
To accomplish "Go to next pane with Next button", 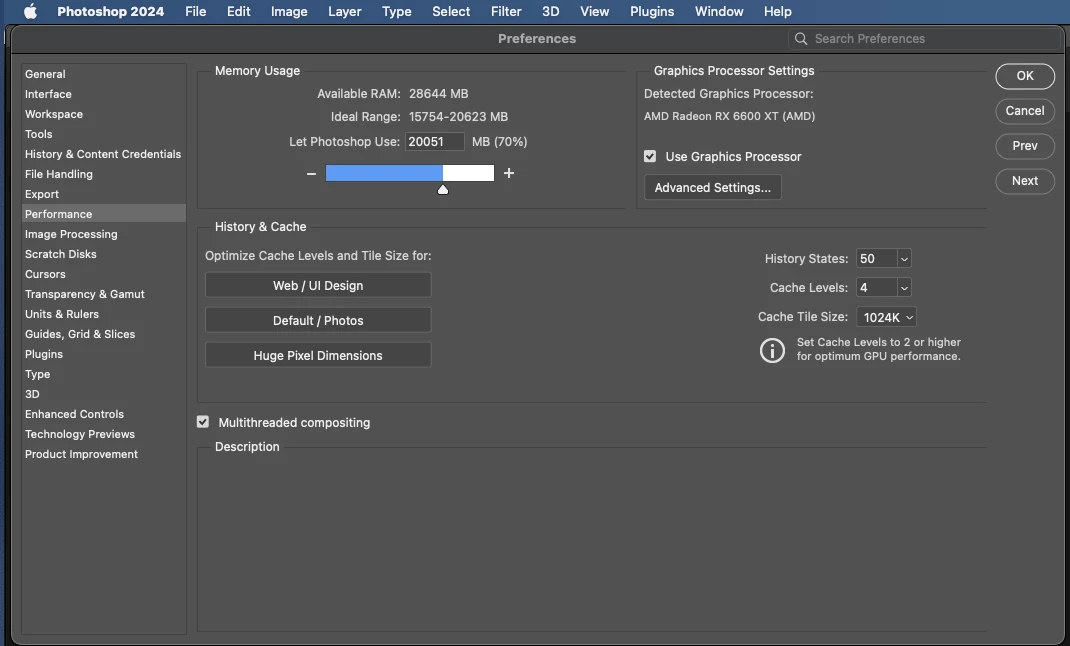I will pos(1024,181).
